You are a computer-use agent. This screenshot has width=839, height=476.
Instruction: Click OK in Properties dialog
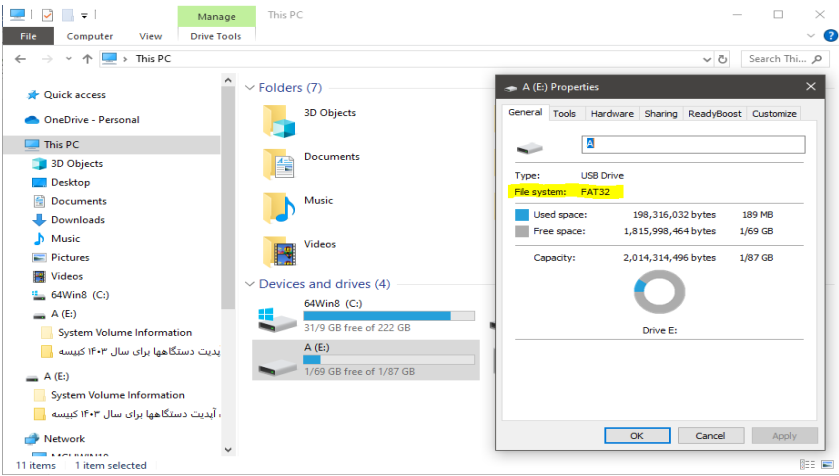point(637,436)
